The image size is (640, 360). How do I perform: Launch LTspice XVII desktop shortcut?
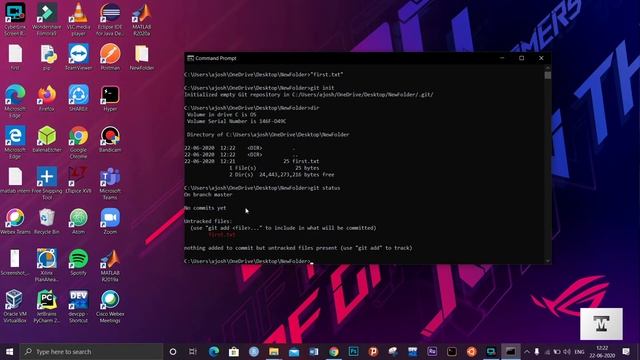pyautogui.click(x=78, y=180)
